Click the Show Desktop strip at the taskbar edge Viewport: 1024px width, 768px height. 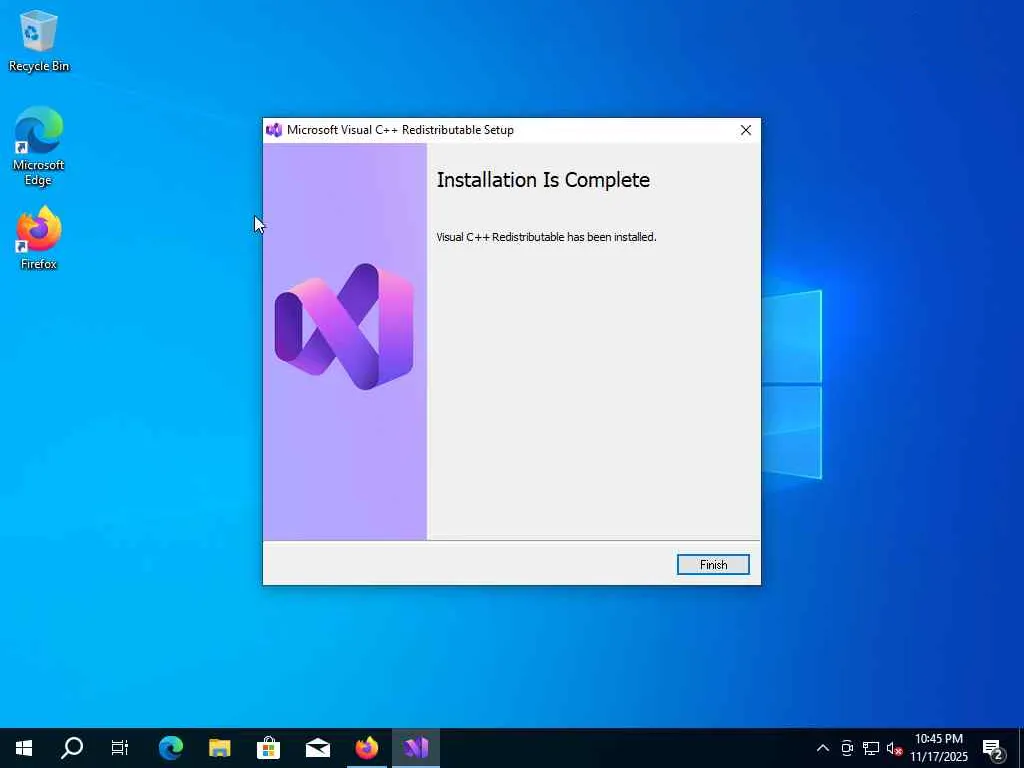click(1021, 748)
